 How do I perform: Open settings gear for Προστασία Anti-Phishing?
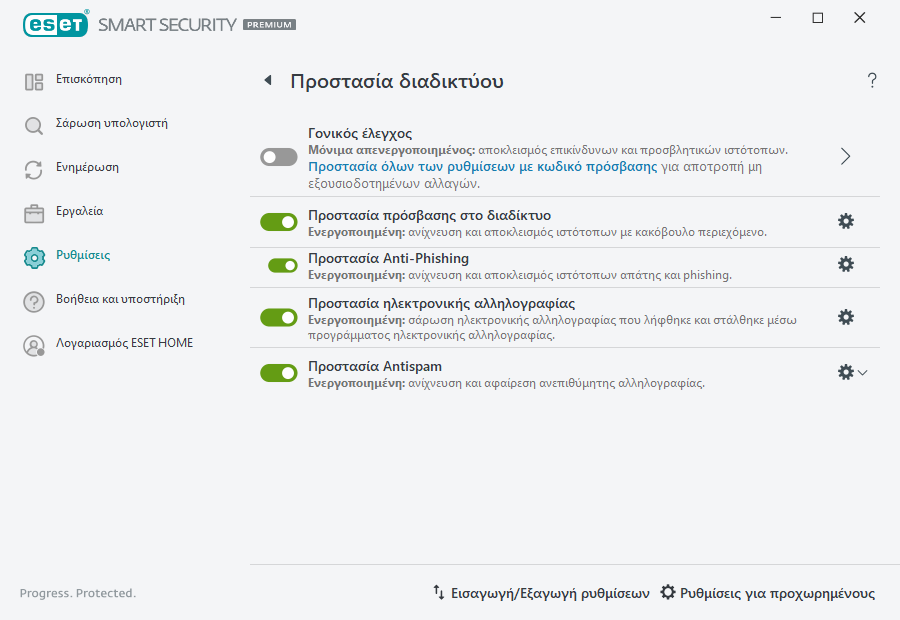coord(846,266)
